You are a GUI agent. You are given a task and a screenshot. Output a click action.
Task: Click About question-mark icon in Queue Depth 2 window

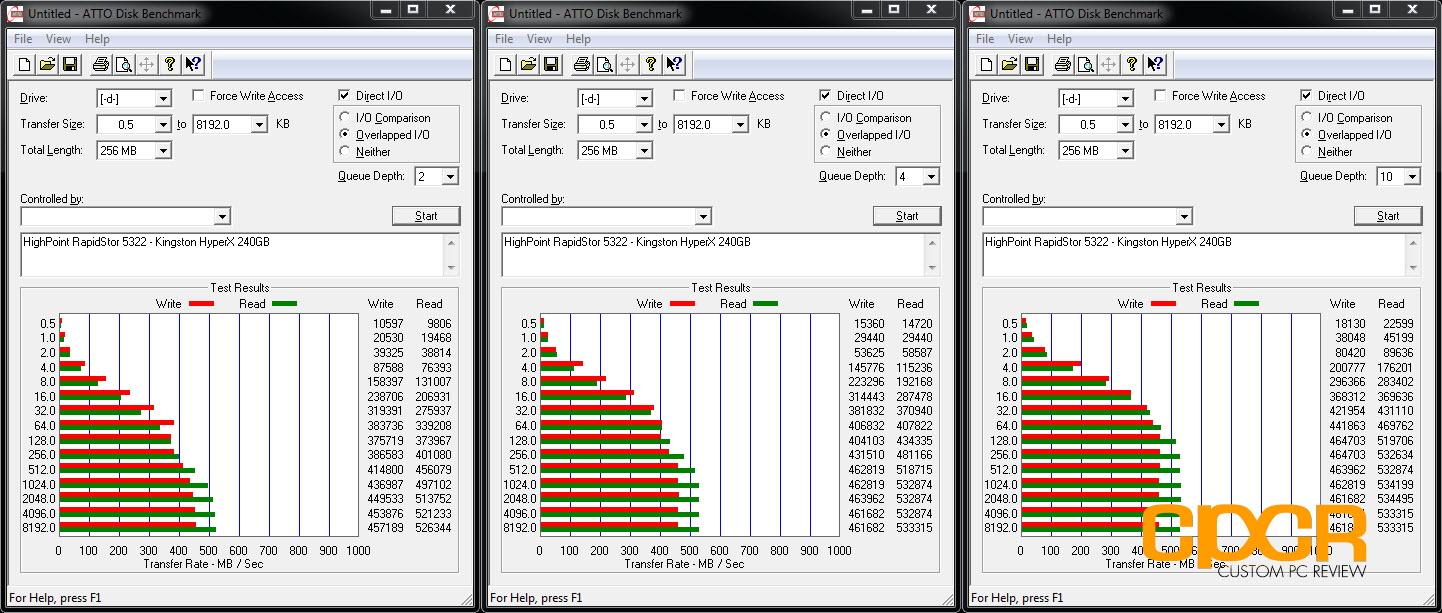170,65
